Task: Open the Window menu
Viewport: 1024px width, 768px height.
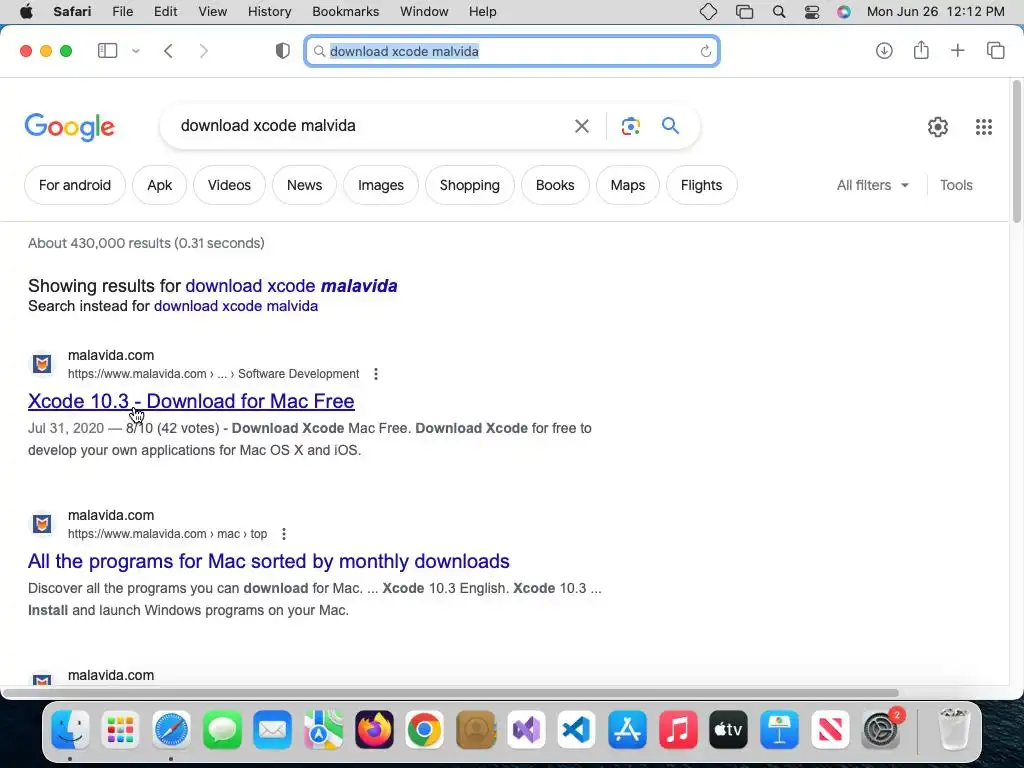Action: [424, 12]
